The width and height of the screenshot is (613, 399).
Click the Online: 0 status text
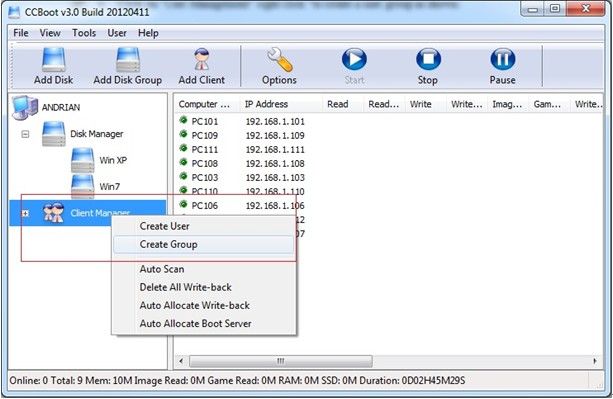click(x=29, y=380)
